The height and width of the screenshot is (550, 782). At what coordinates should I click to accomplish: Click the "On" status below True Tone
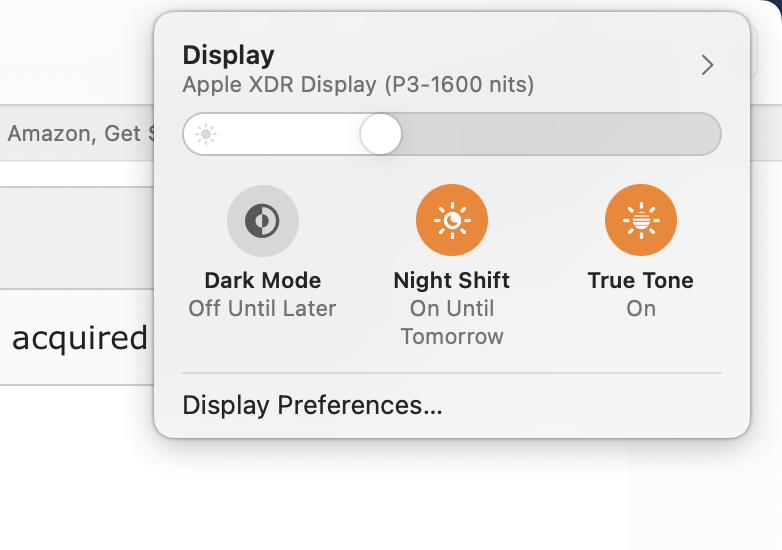[x=641, y=309]
